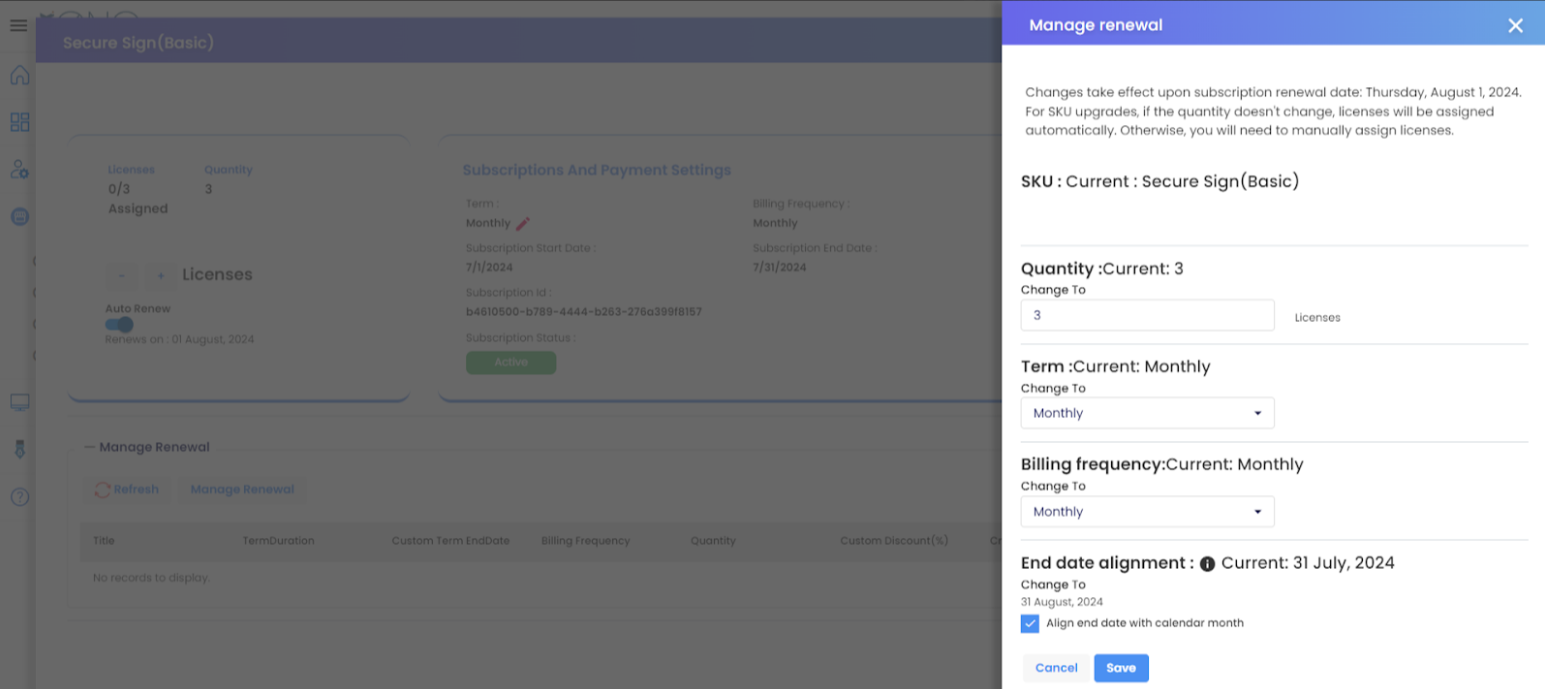Open the Term Change To dropdown
Screen dimensions: 1545x689
[x=1147, y=413]
